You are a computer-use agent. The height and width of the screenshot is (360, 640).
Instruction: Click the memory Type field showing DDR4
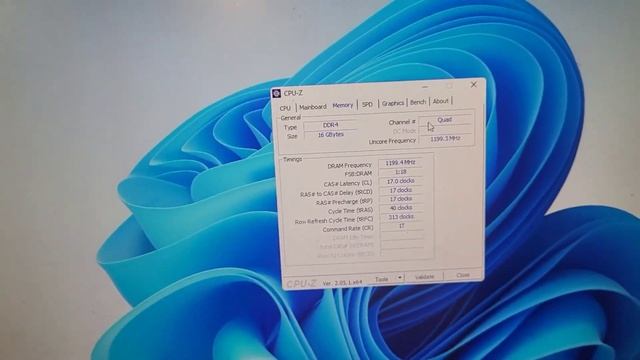pos(330,125)
